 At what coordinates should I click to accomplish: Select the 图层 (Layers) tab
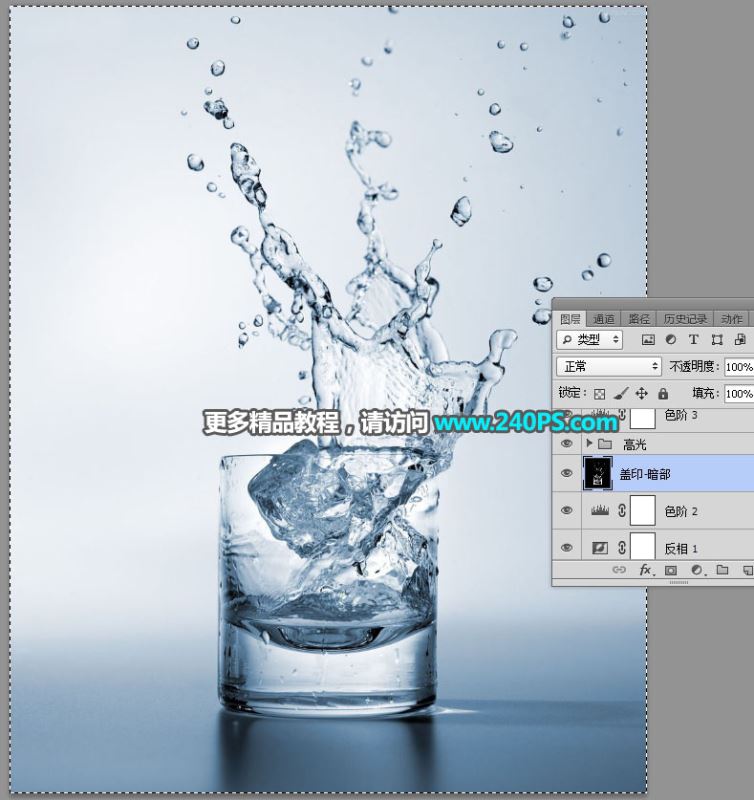point(570,319)
